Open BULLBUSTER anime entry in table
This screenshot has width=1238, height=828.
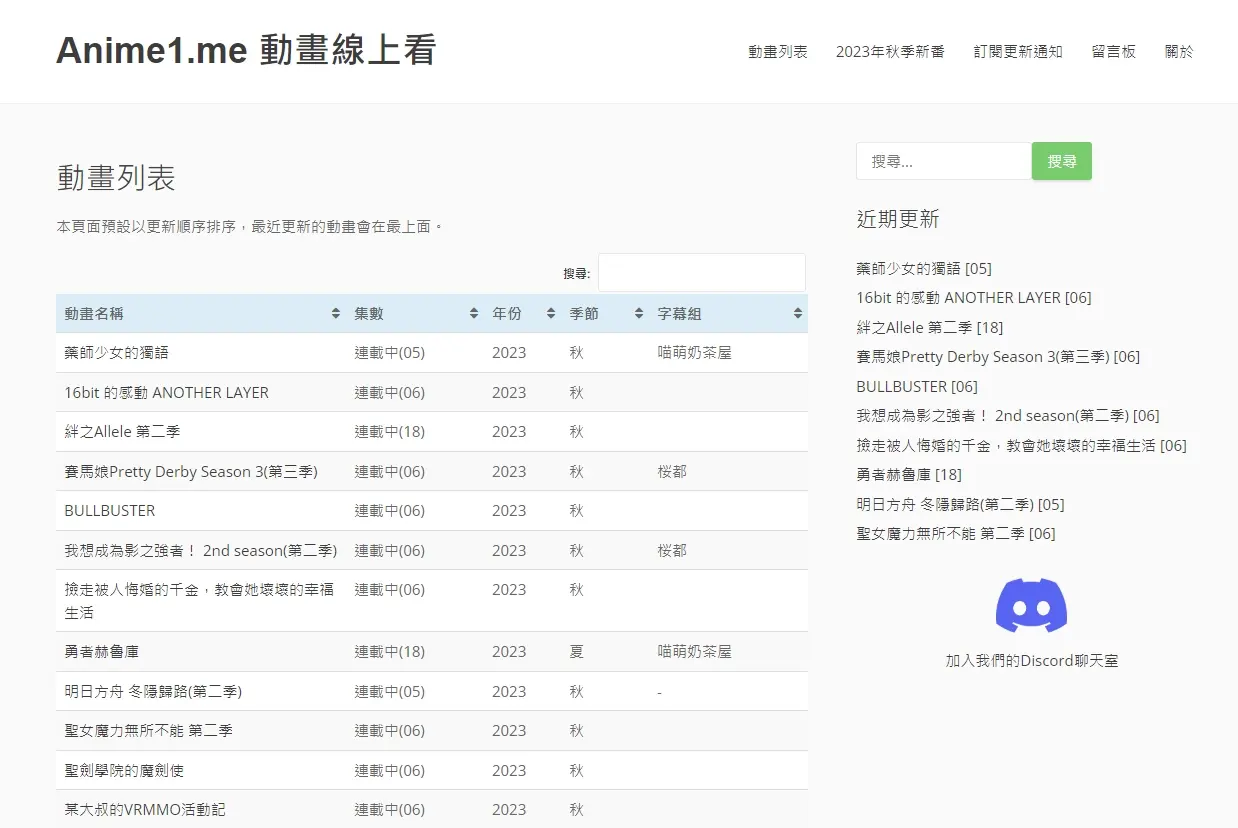pyautogui.click(x=110, y=511)
